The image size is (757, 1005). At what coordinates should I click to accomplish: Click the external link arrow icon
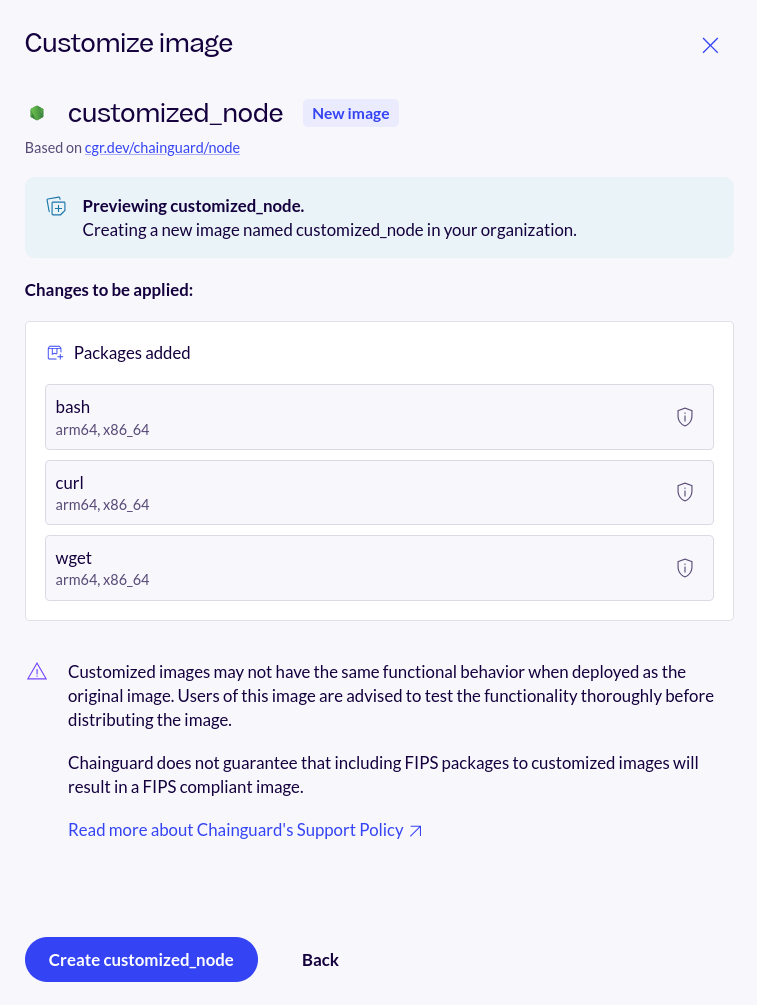tap(416, 830)
